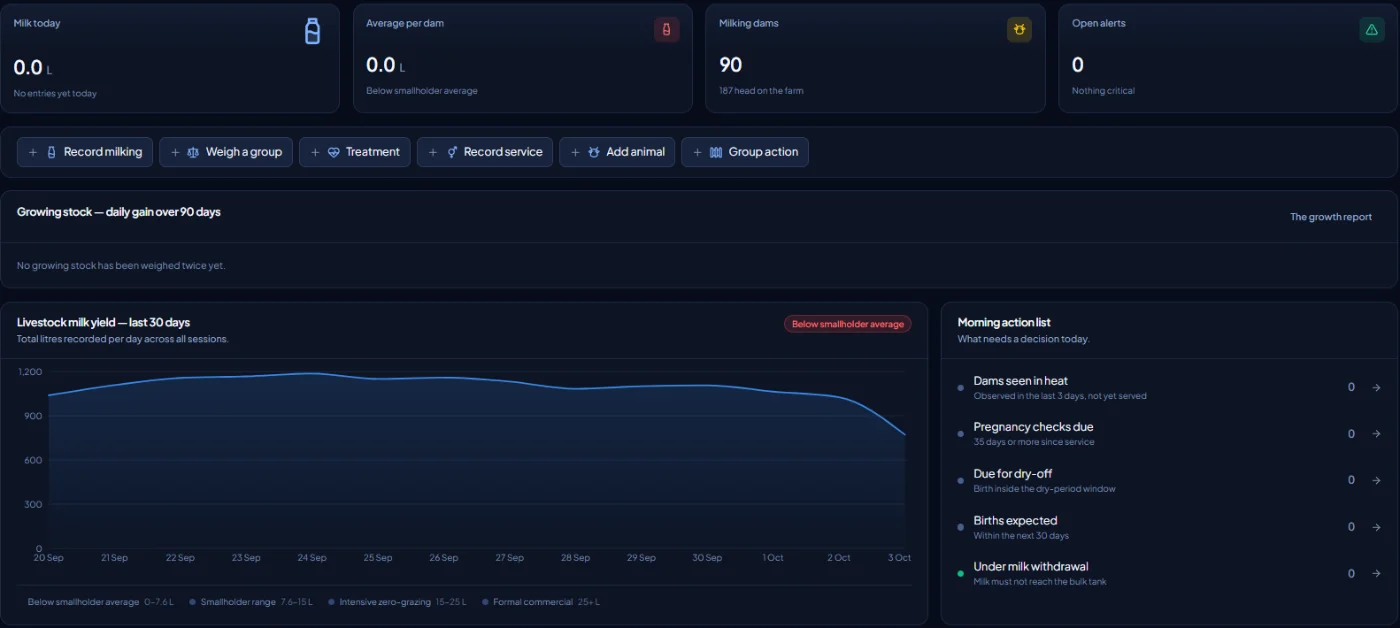Open Dams seen in heat via its arrow
Image resolution: width=1400 pixels, height=628 pixels.
pos(1376,388)
